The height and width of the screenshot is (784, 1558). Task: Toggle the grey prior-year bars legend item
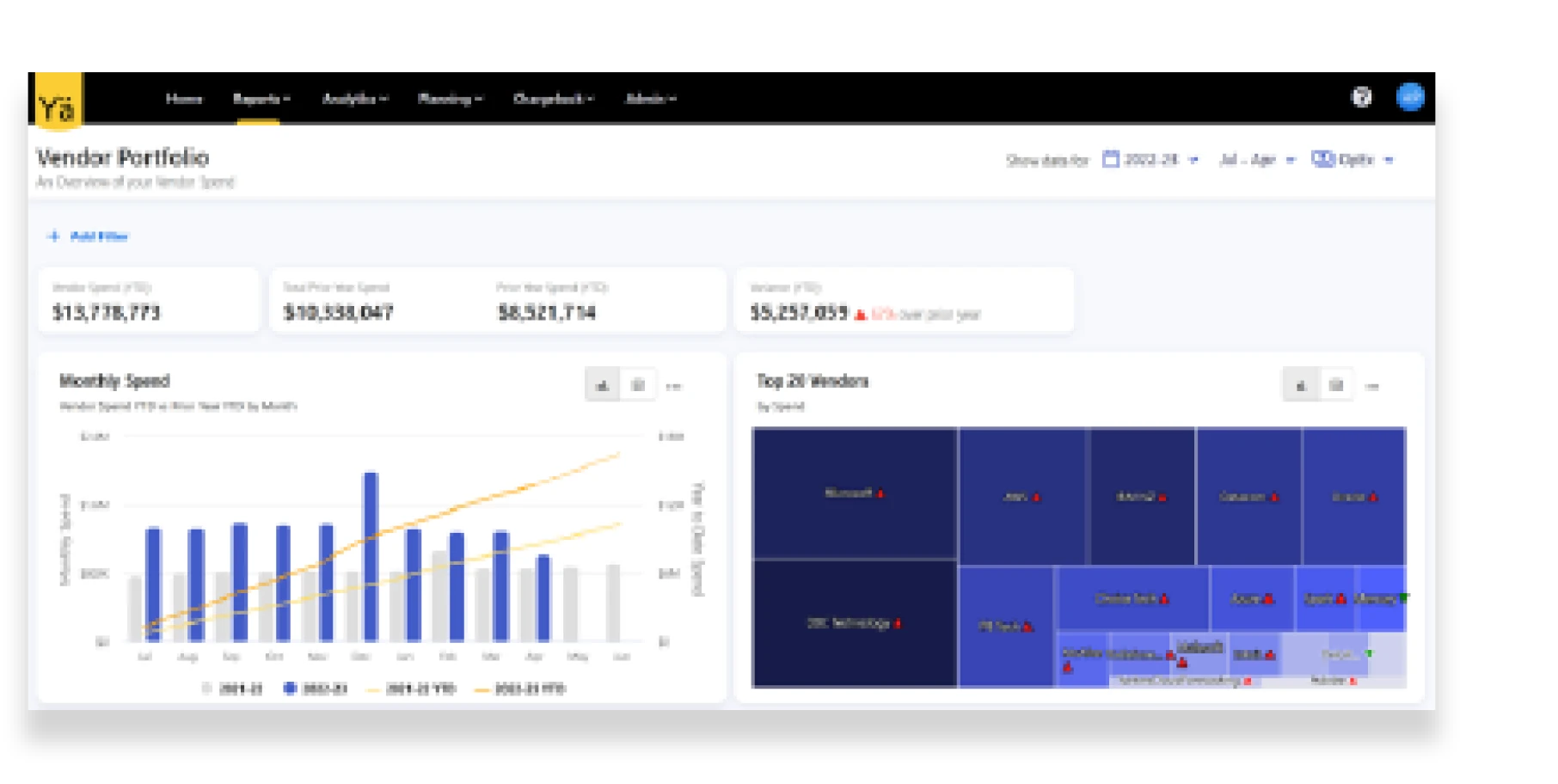(232, 689)
